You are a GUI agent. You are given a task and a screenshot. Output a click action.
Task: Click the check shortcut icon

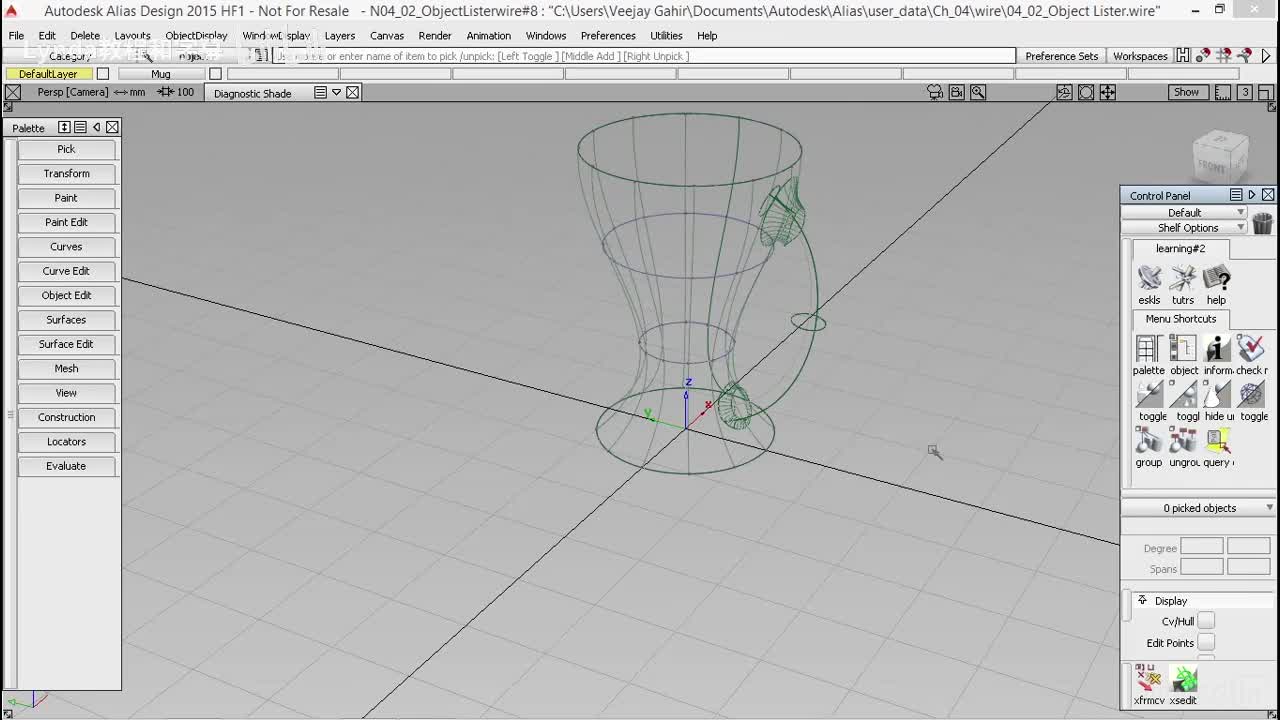point(1251,348)
